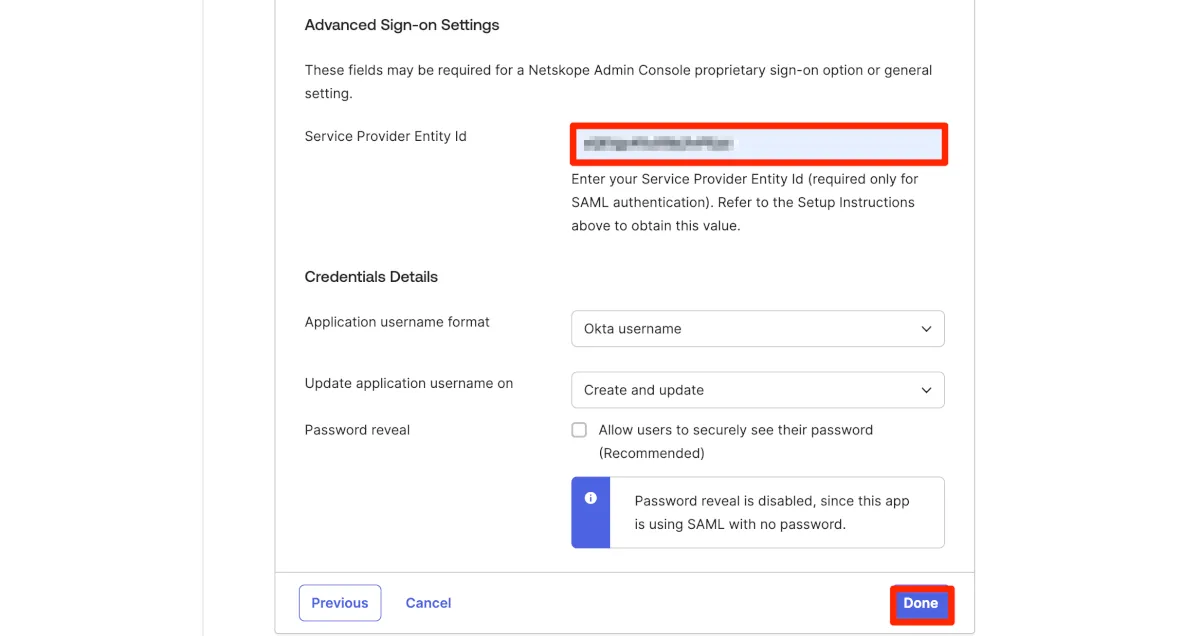Click the Service Provider Entity Id label
The height and width of the screenshot is (636, 1200).
tap(385, 136)
